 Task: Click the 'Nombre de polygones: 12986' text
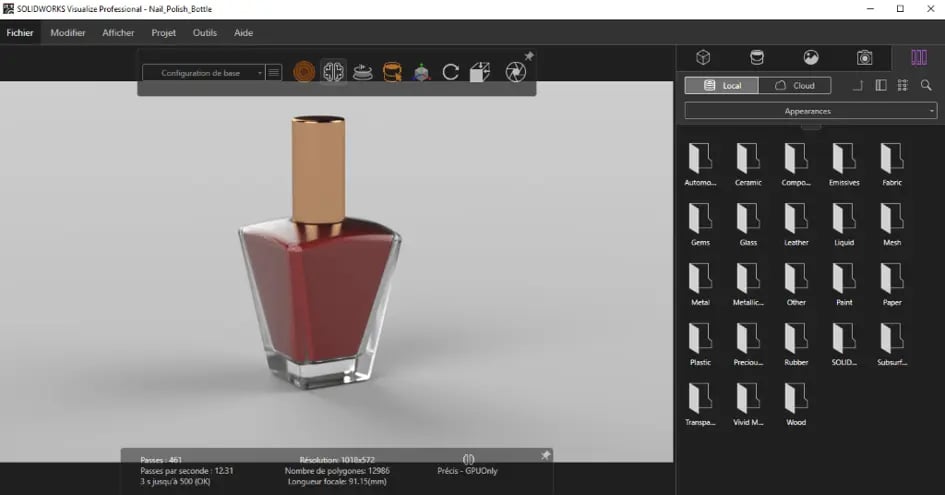point(337,470)
